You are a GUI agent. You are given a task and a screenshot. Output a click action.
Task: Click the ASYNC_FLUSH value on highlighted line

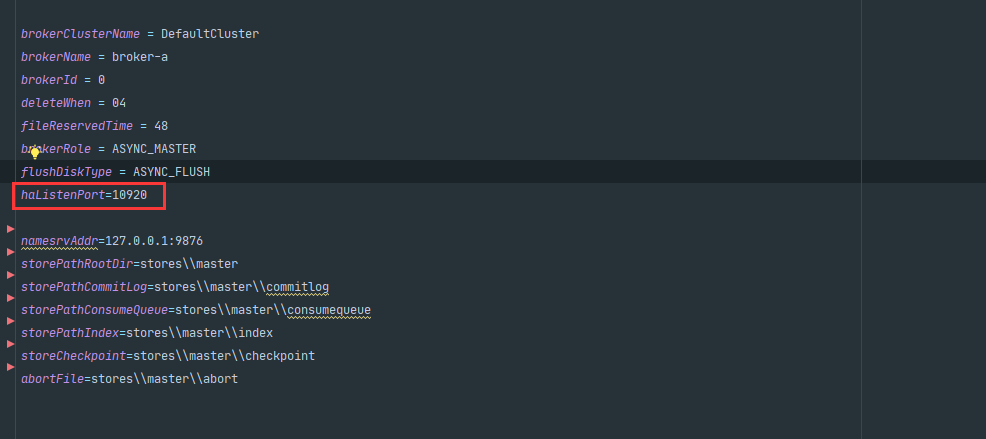click(171, 172)
